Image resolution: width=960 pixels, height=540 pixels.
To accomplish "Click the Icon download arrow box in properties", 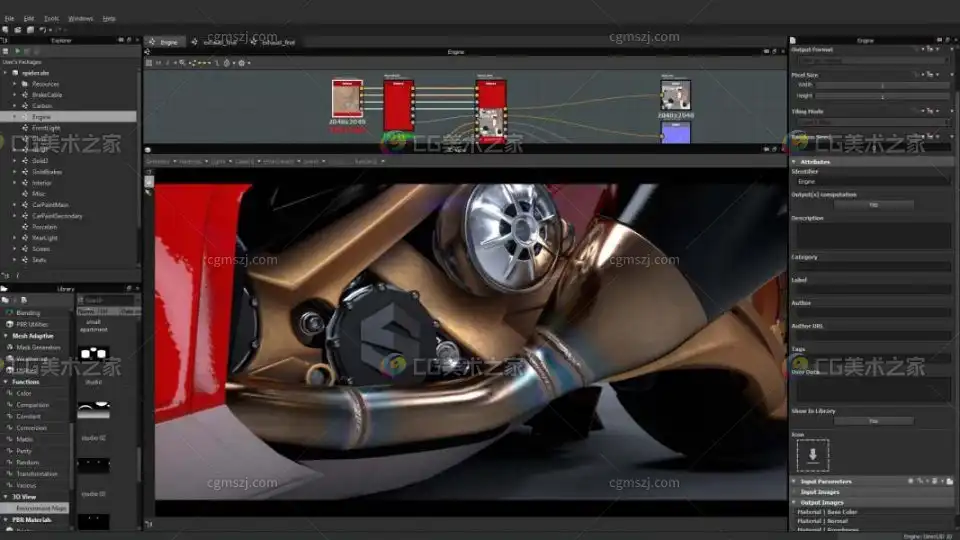I will coord(812,455).
